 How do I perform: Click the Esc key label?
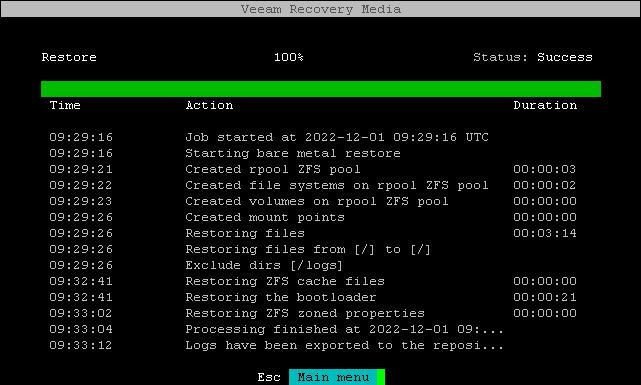(x=269, y=377)
